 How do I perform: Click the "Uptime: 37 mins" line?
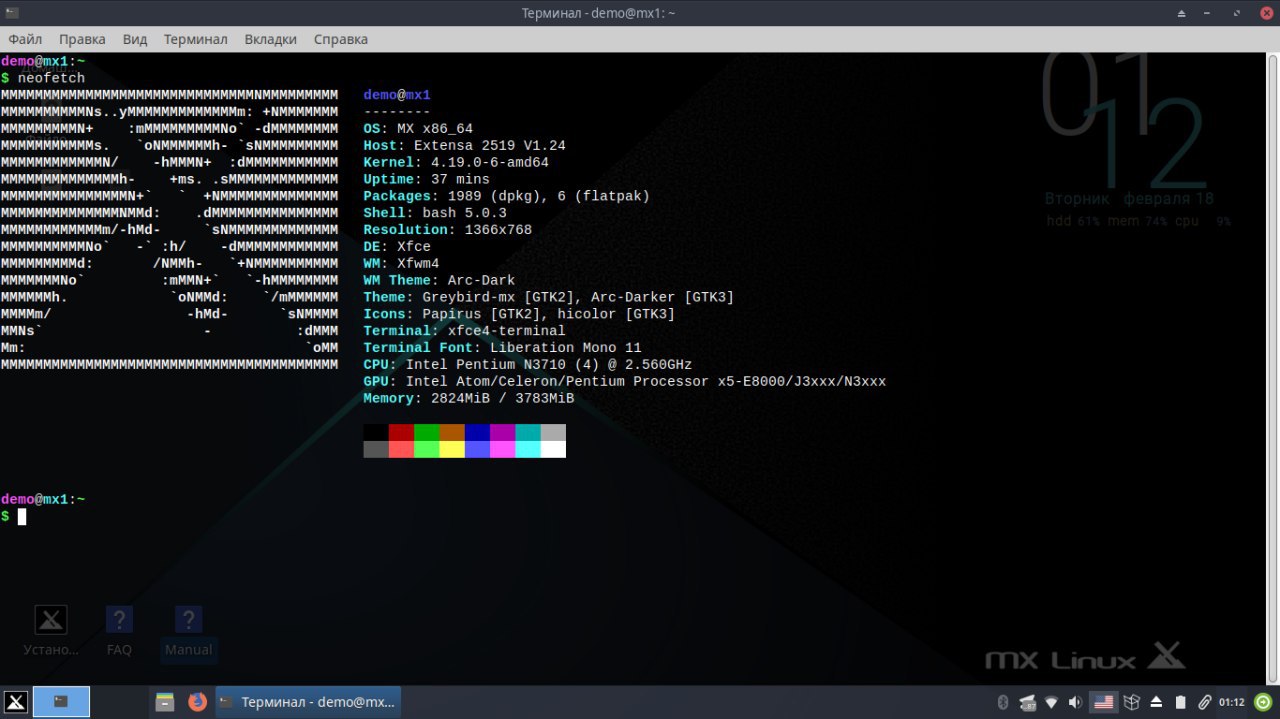(x=427, y=179)
